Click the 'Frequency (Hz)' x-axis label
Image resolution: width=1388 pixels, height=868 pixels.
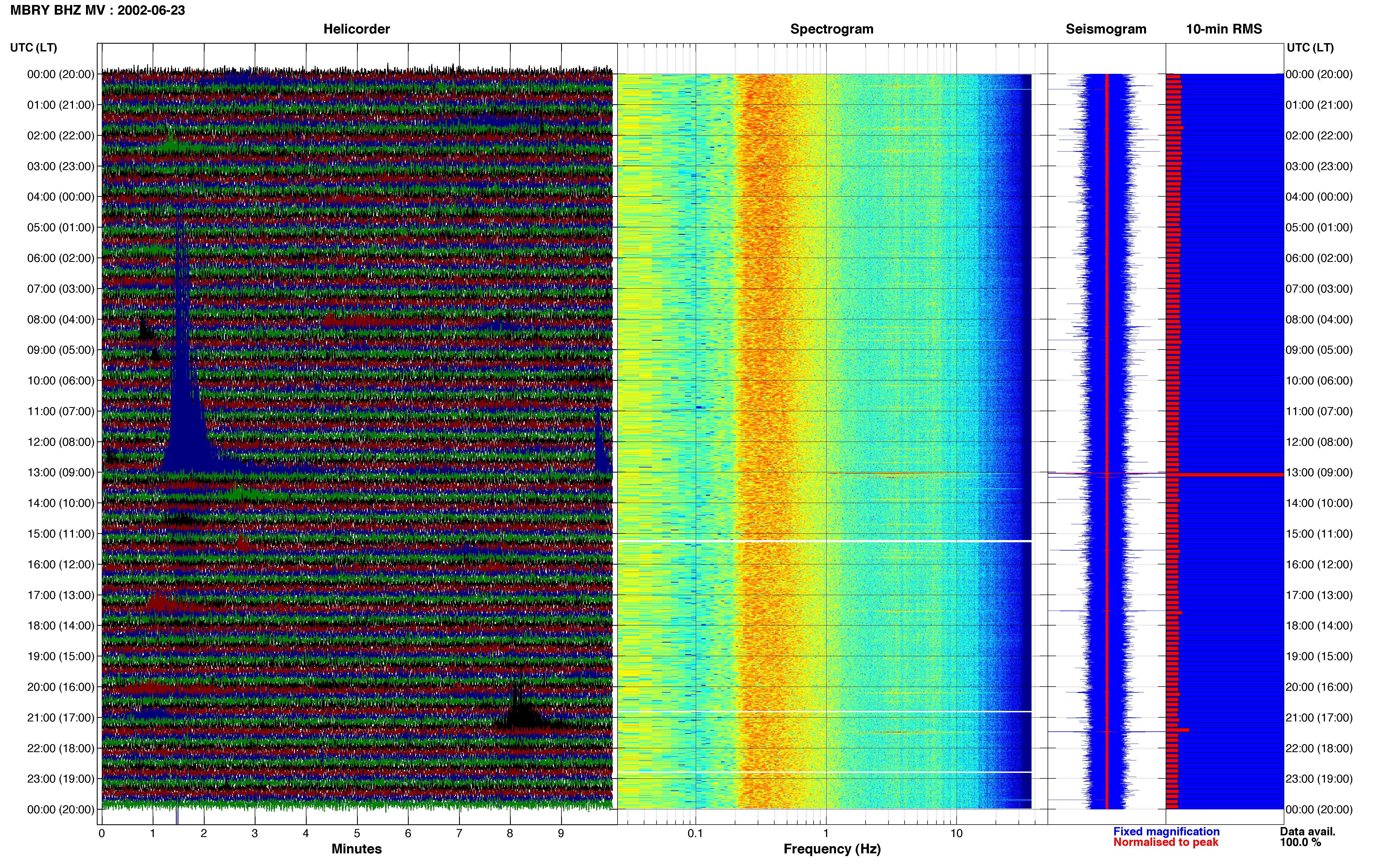click(832, 848)
